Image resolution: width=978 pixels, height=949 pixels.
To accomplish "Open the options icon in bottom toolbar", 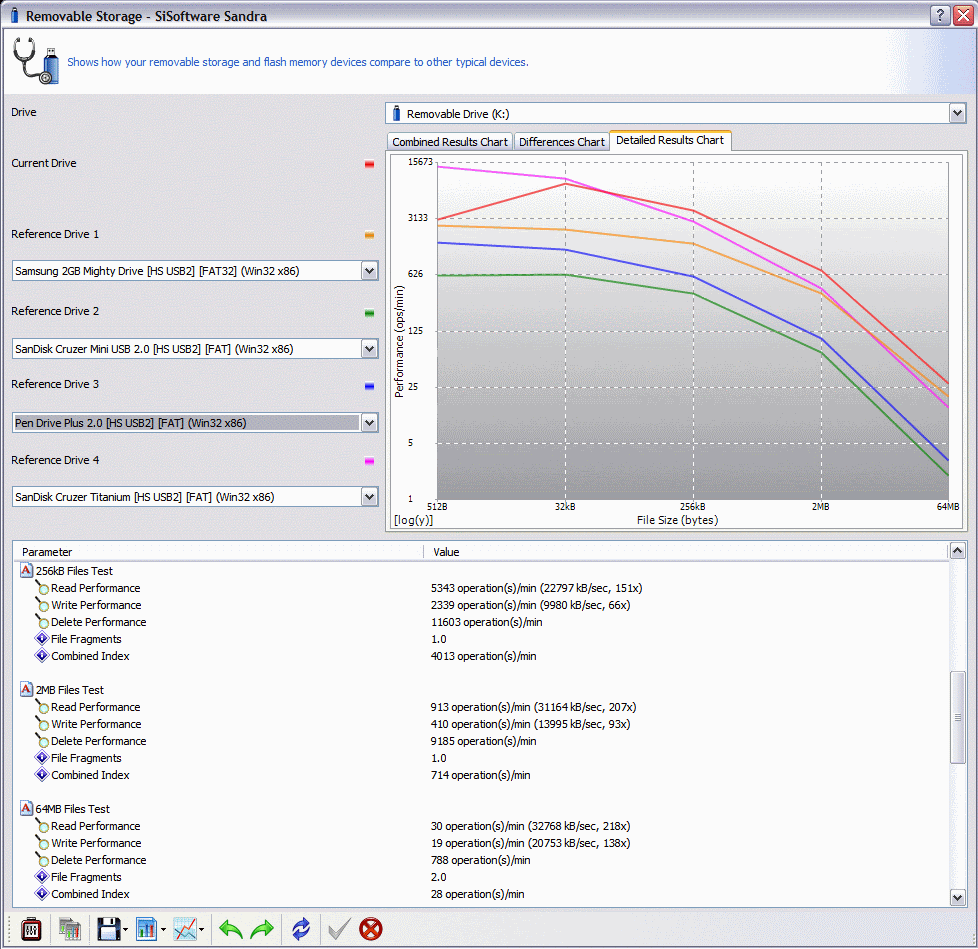I will [31, 929].
